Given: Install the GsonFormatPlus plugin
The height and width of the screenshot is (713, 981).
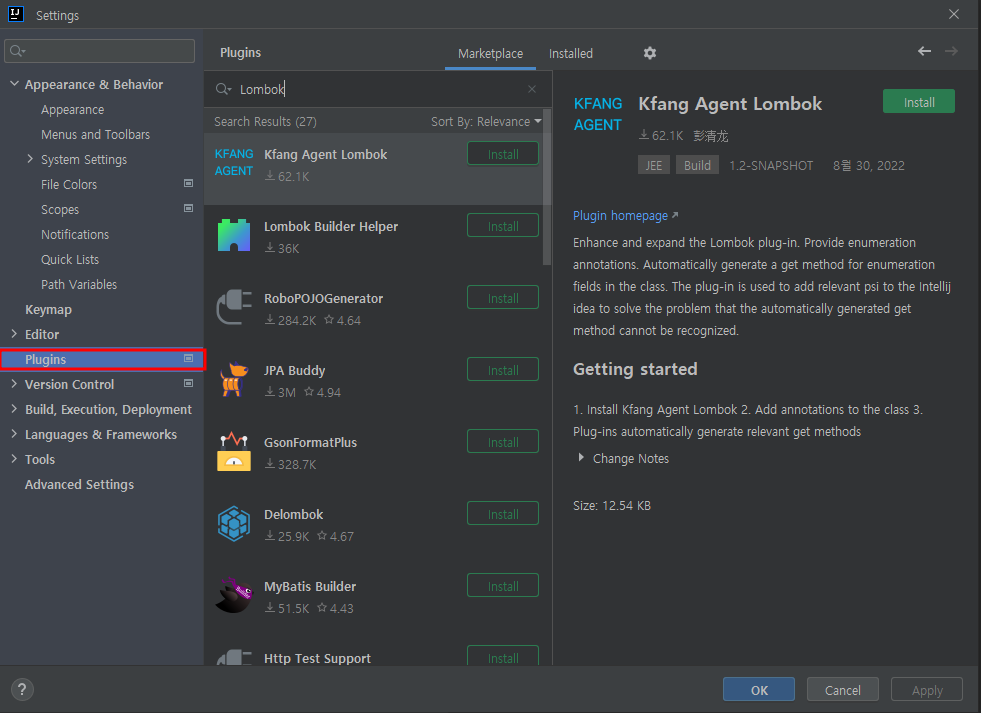Looking at the screenshot, I should [x=503, y=442].
